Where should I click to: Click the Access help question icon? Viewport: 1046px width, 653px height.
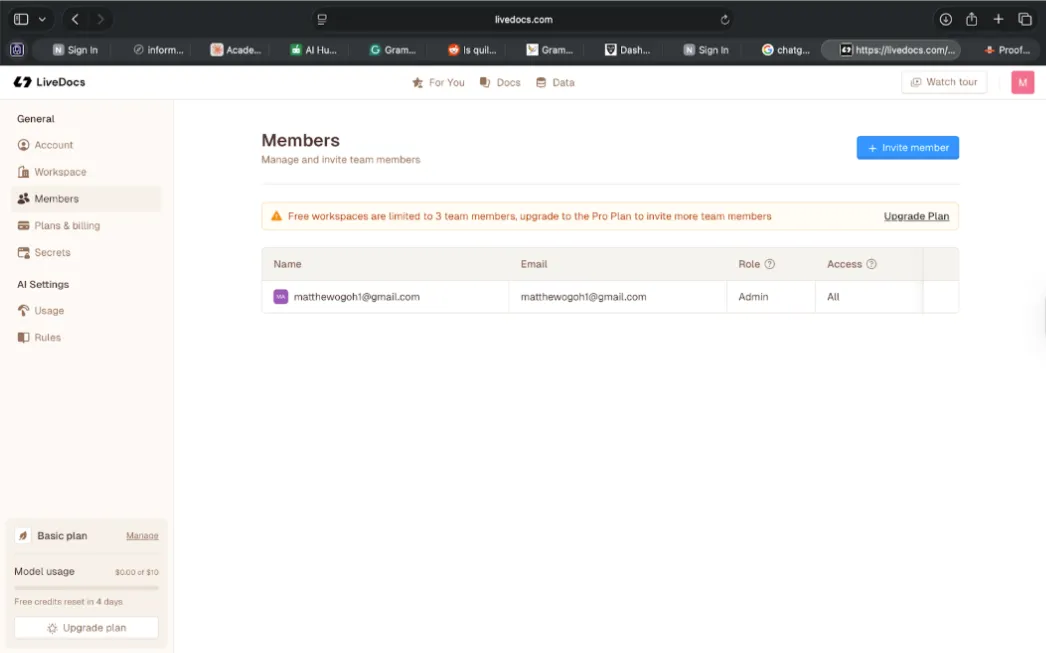click(x=871, y=264)
